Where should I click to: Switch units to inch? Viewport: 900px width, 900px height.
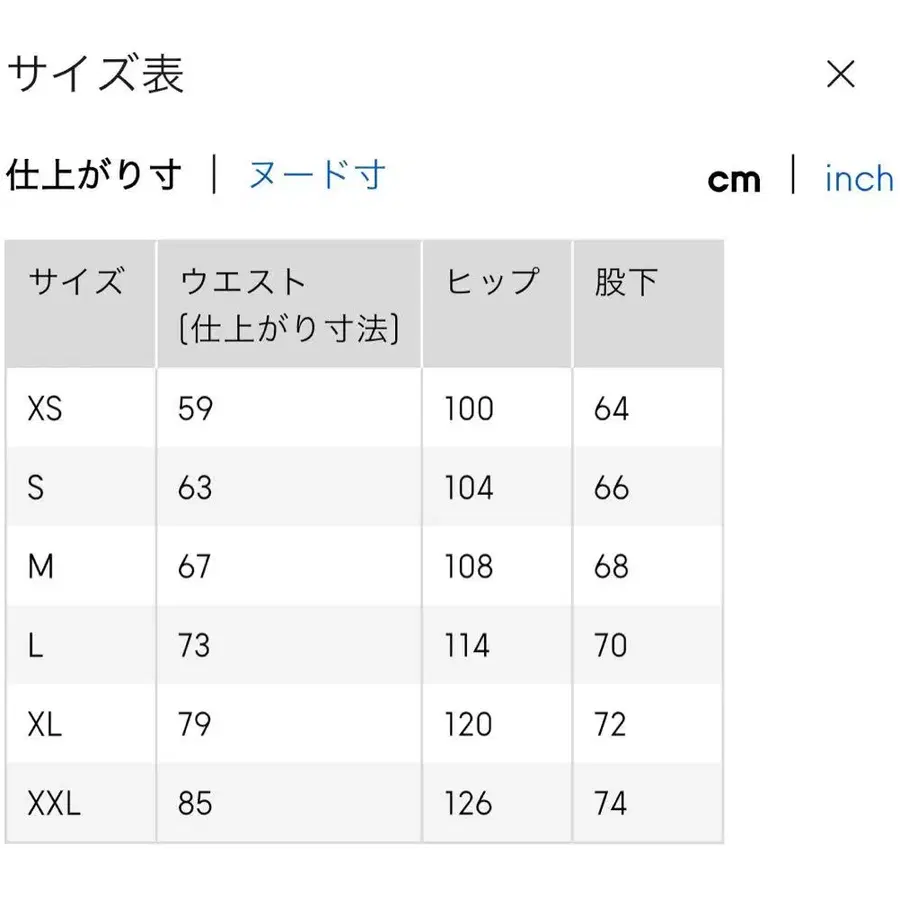coord(858,178)
